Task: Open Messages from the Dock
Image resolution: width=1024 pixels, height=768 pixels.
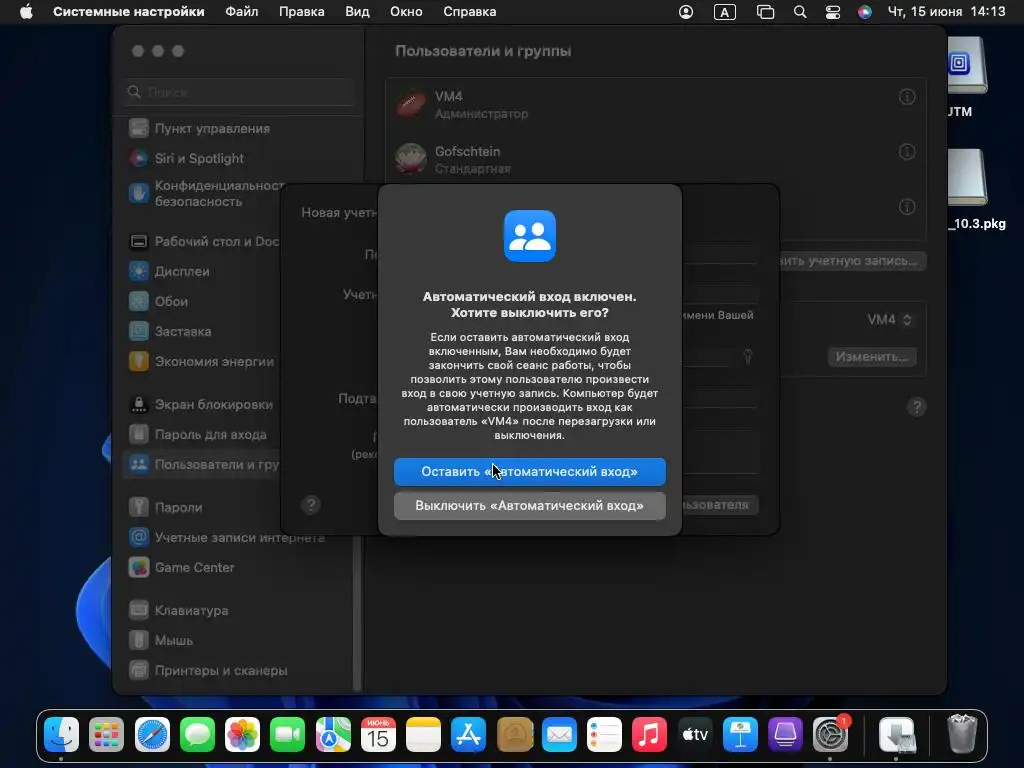Action: click(x=197, y=735)
